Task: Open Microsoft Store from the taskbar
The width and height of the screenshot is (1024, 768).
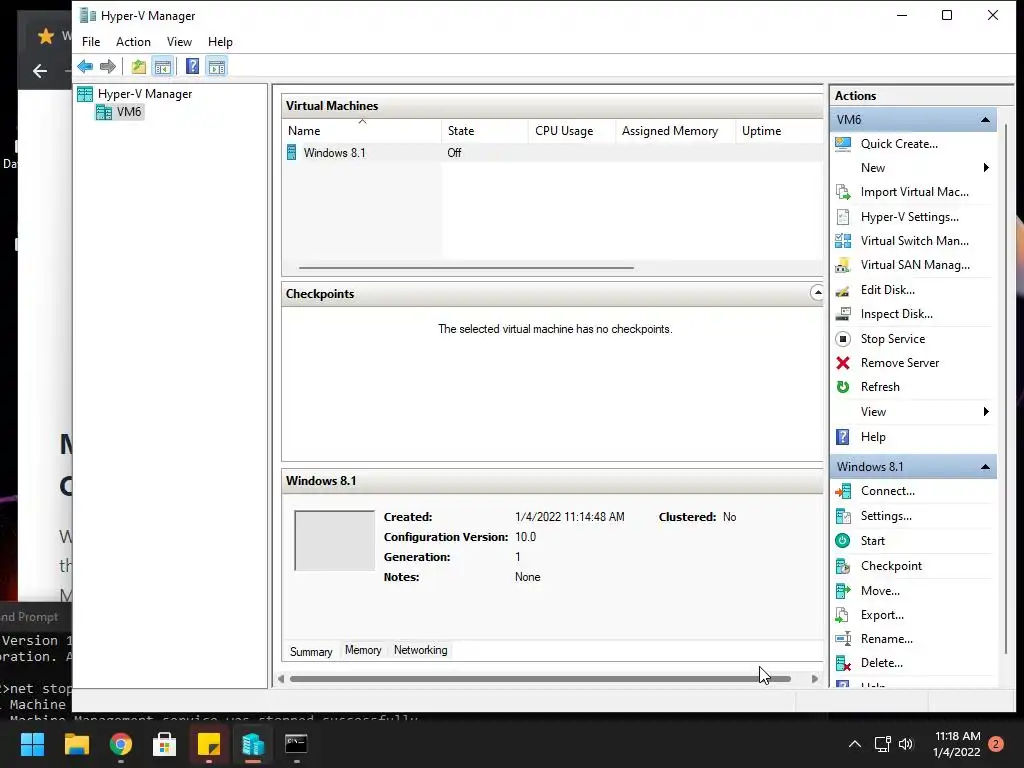Action: pyautogui.click(x=165, y=744)
